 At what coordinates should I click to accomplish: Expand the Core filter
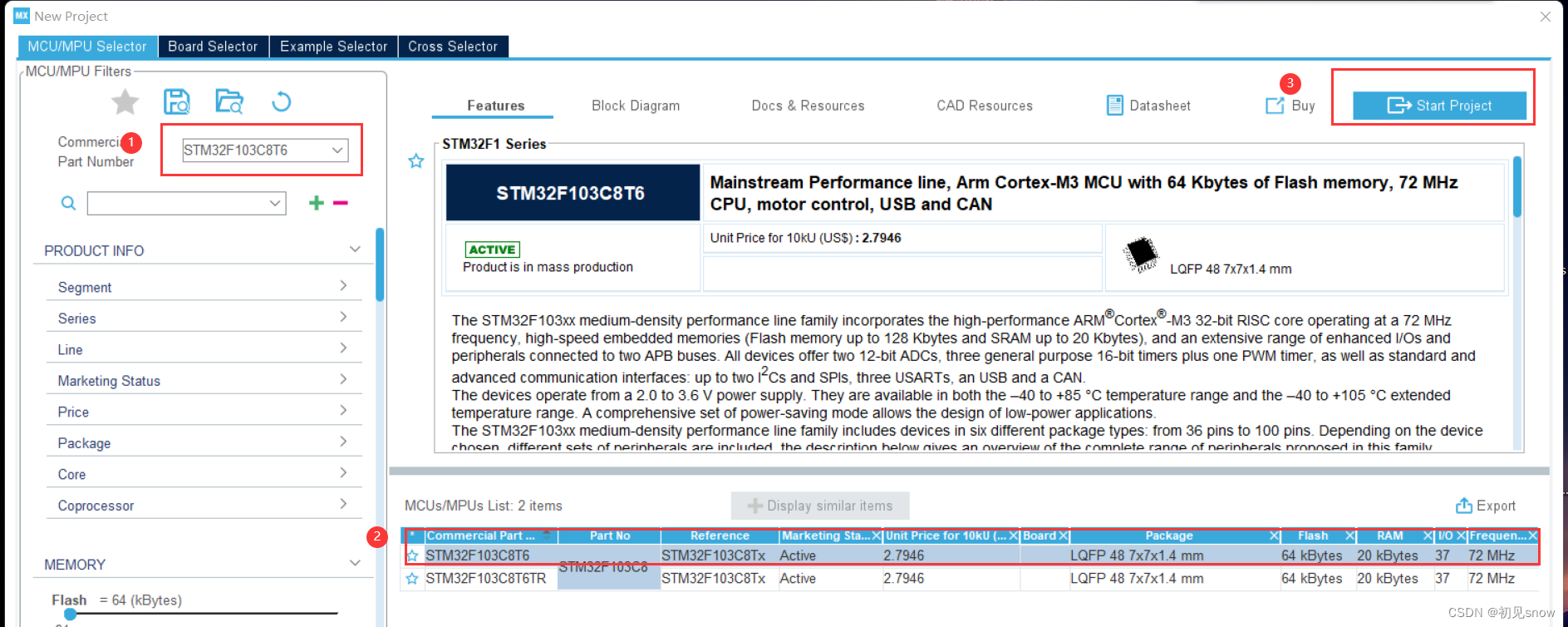(x=343, y=473)
